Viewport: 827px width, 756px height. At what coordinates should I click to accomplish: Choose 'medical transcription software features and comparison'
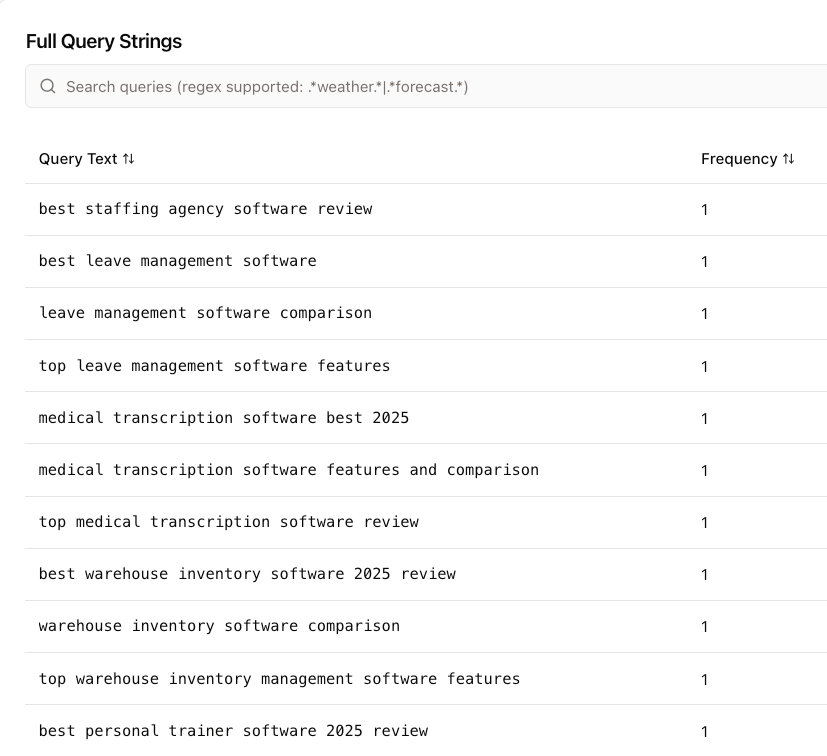pos(288,470)
